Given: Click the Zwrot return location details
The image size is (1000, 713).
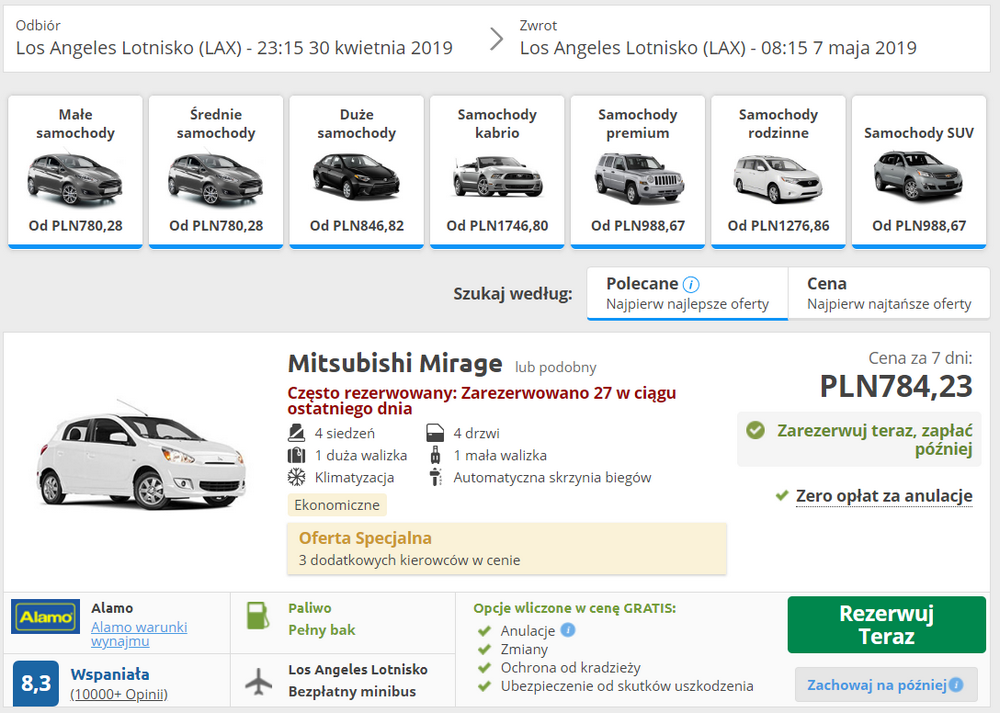Looking at the screenshot, I should pyautogui.click(x=717, y=39).
